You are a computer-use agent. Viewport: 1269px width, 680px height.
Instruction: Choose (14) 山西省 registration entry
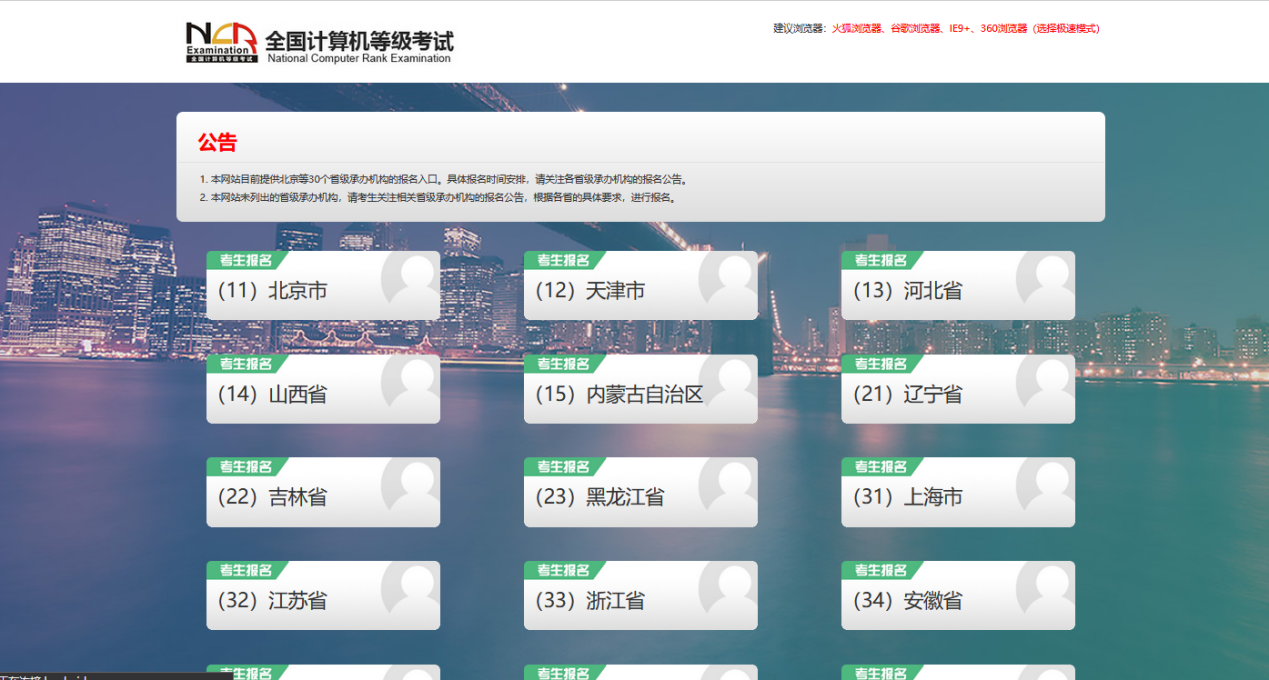[273, 394]
